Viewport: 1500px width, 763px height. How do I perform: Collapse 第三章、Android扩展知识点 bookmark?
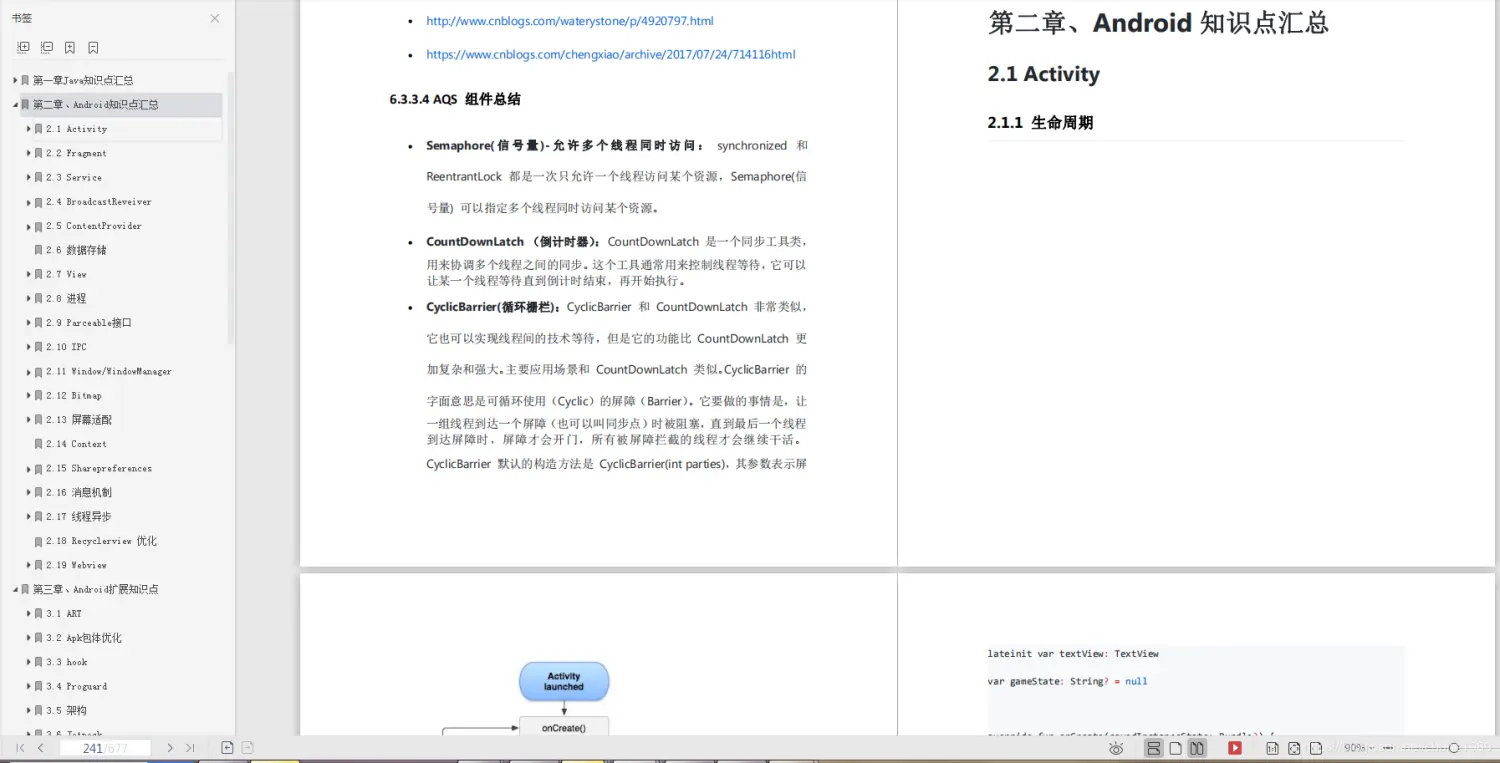pyautogui.click(x=15, y=589)
